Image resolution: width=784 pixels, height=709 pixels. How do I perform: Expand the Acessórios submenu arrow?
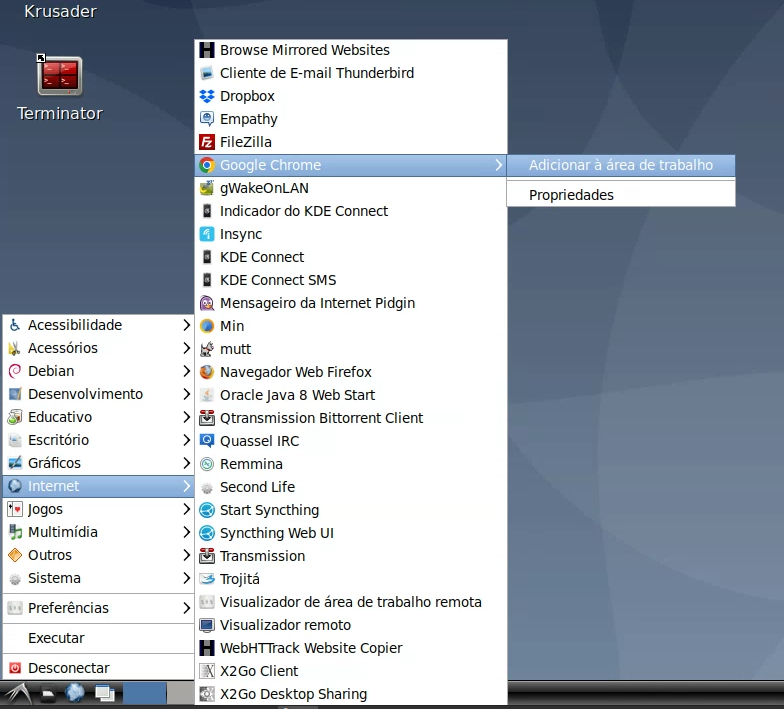tap(186, 348)
